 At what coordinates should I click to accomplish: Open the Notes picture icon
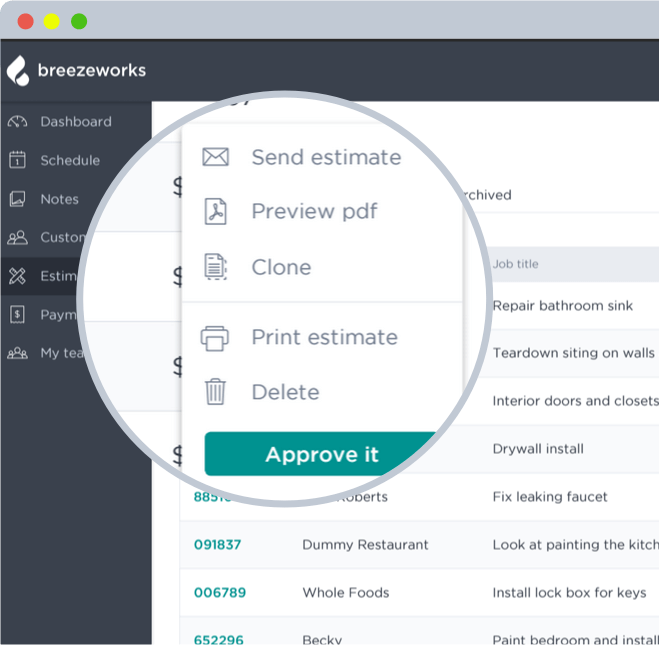[x=17, y=199]
